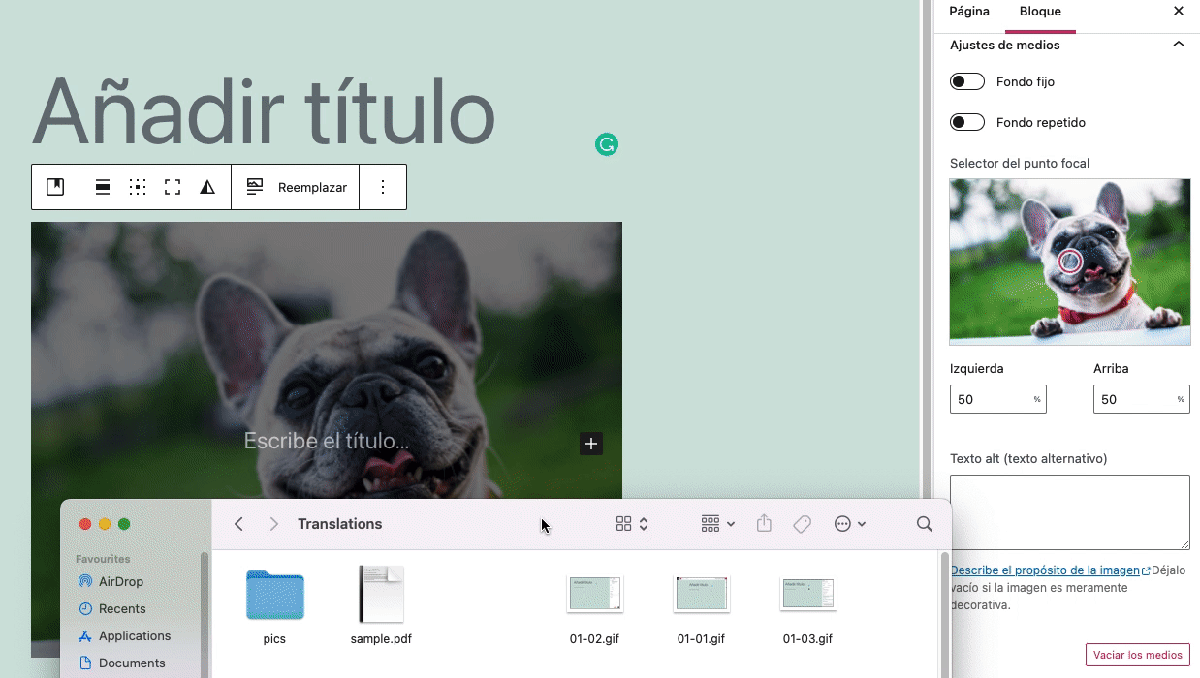Collapse the Ajustes de medios section
Image resolution: width=1200 pixels, height=678 pixels.
[1178, 45]
